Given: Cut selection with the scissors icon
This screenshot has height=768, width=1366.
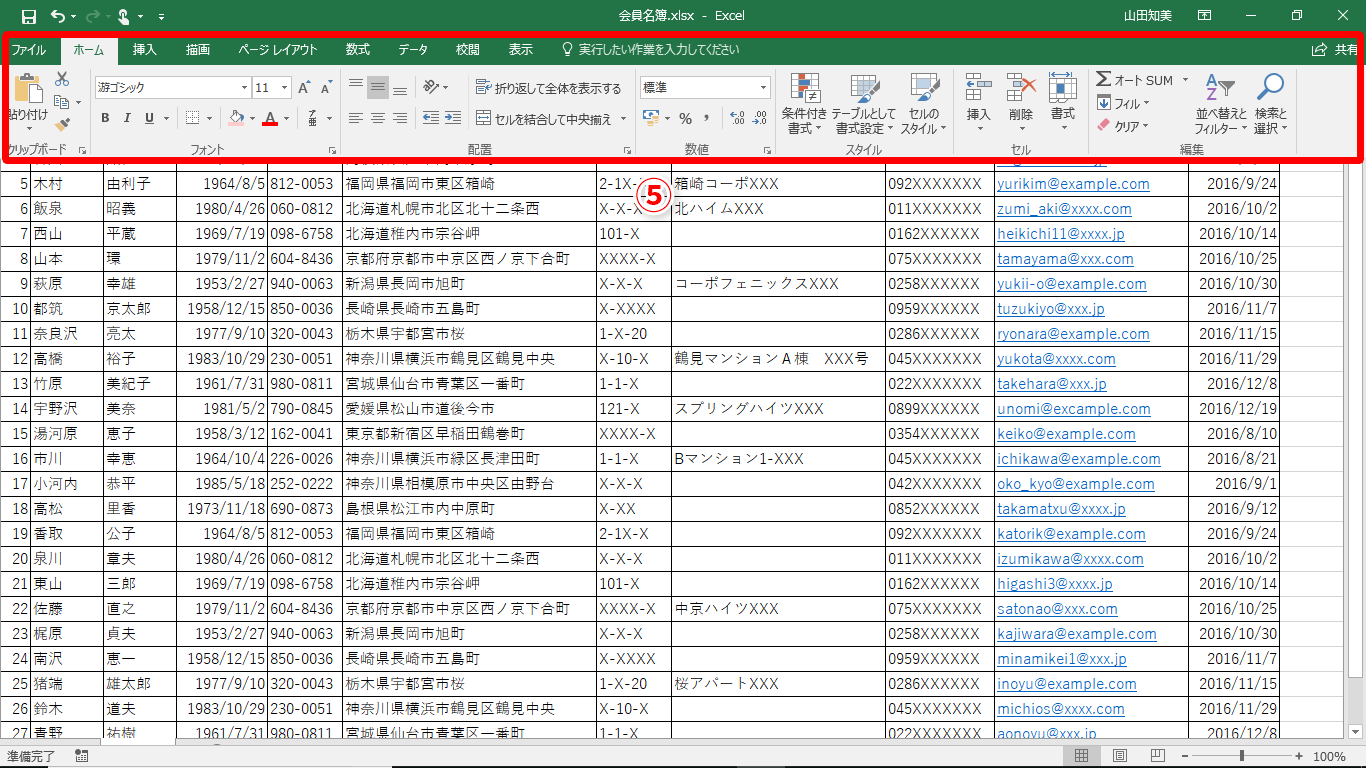Looking at the screenshot, I should [x=62, y=79].
